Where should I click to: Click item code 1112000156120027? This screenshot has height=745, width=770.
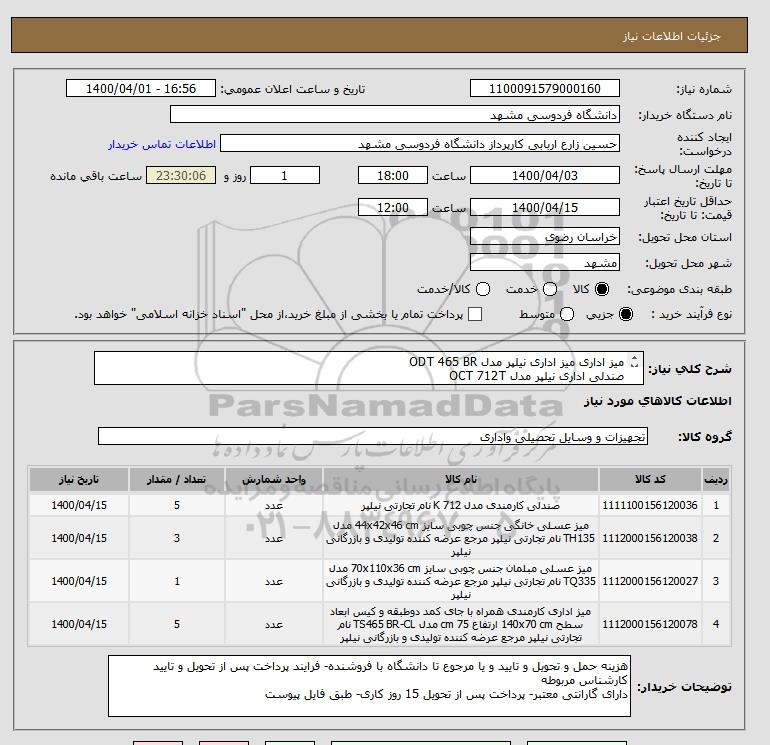tap(650, 581)
